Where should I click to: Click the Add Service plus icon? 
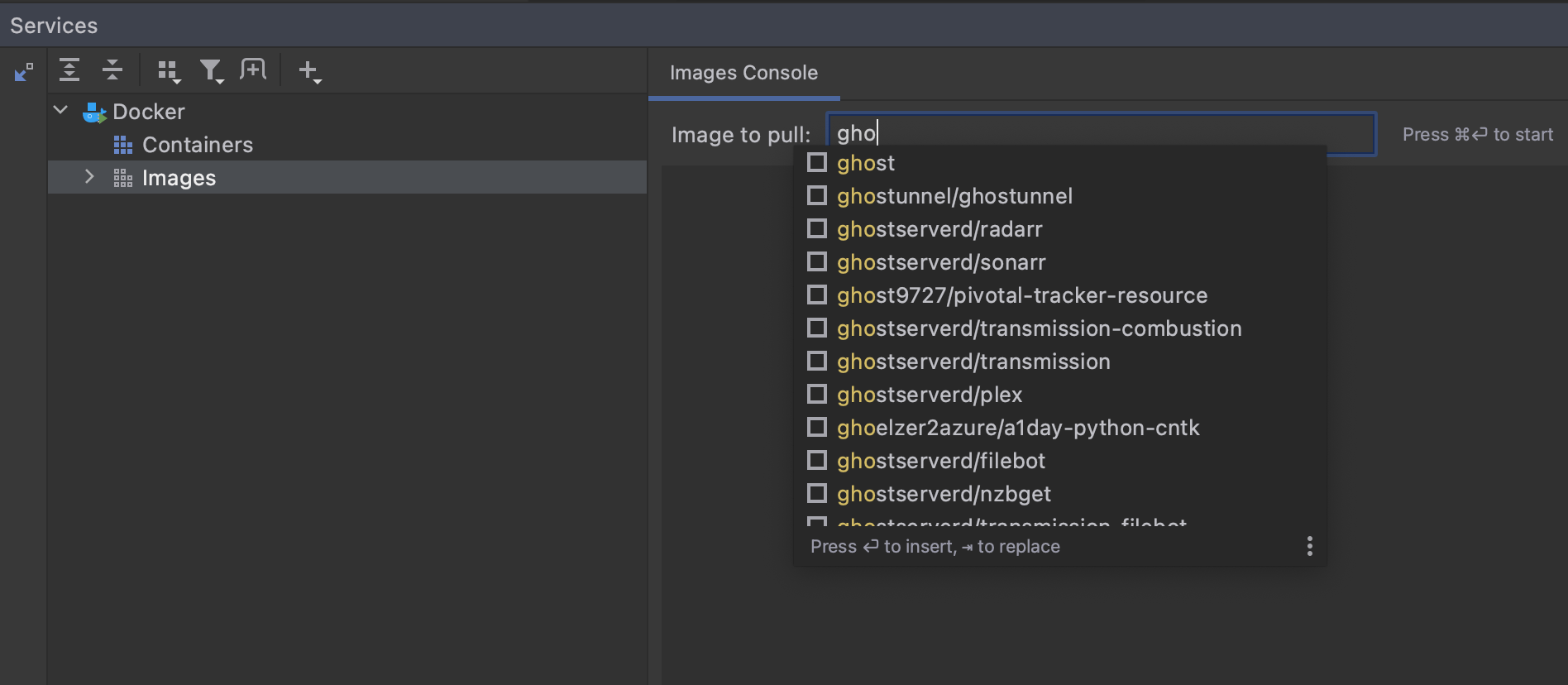click(308, 72)
